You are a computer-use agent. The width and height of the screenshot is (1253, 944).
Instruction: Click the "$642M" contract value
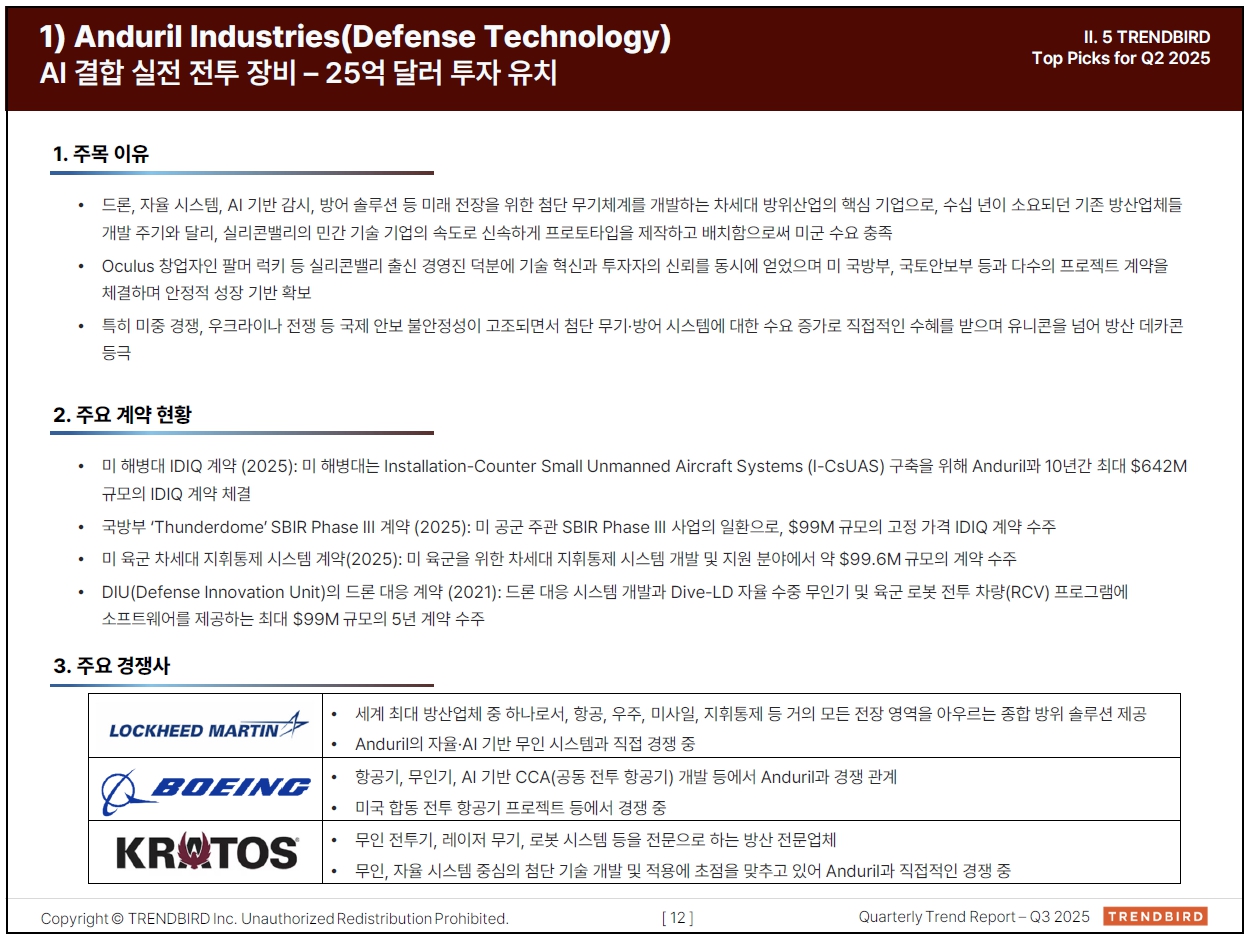coord(1158,467)
